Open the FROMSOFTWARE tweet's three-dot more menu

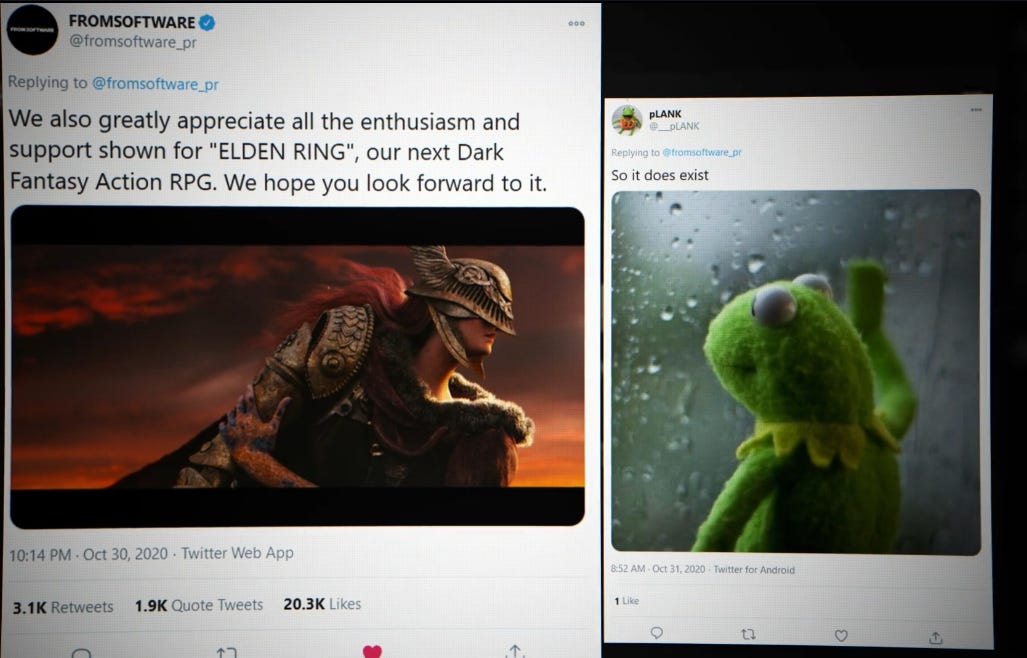click(x=576, y=24)
